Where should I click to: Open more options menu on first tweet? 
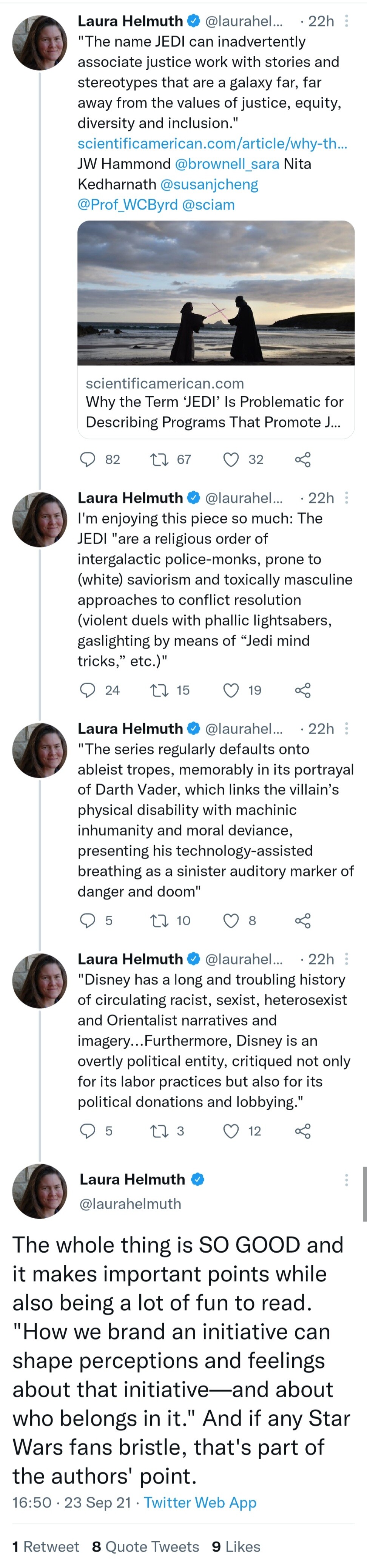point(346,21)
